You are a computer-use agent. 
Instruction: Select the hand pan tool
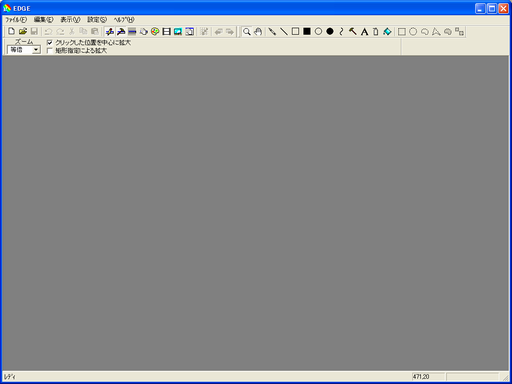point(258,32)
